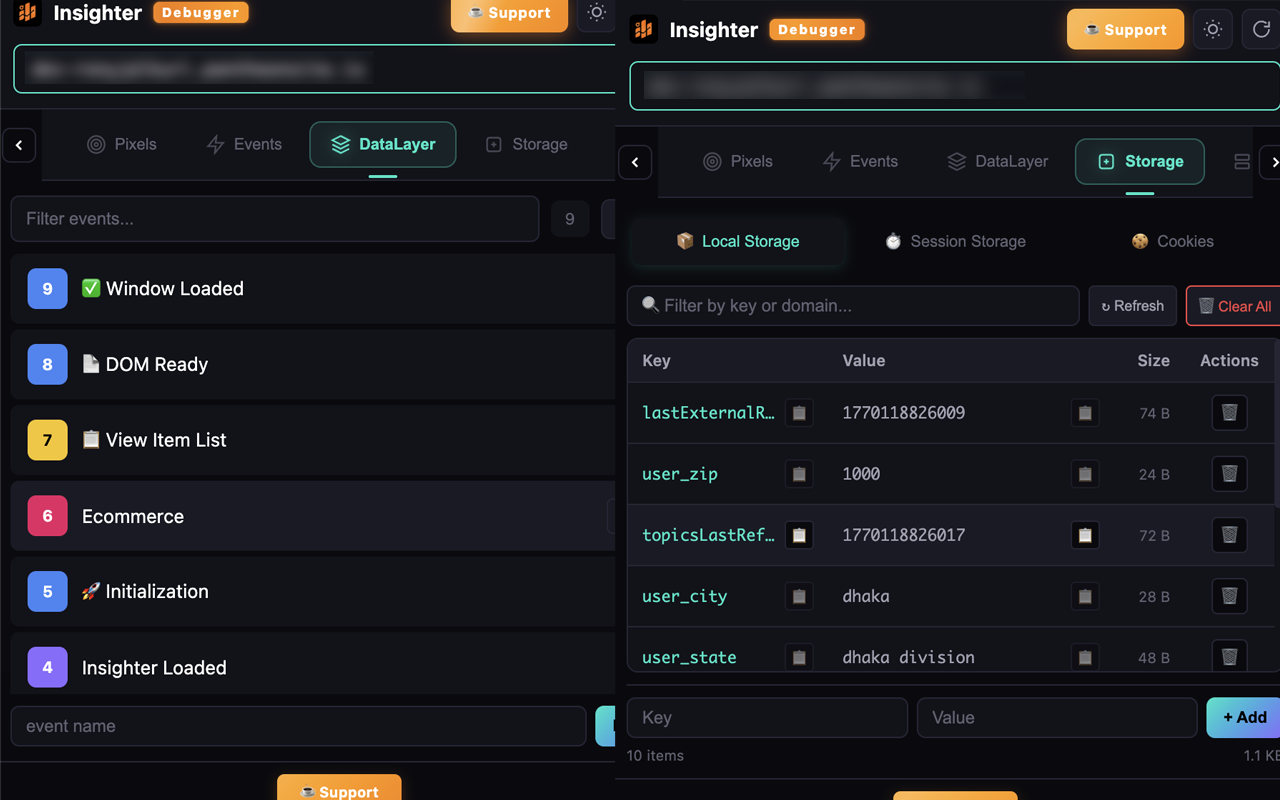This screenshot has width=1280, height=800.
Task: Copy the user_zip key name
Action: 799,474
